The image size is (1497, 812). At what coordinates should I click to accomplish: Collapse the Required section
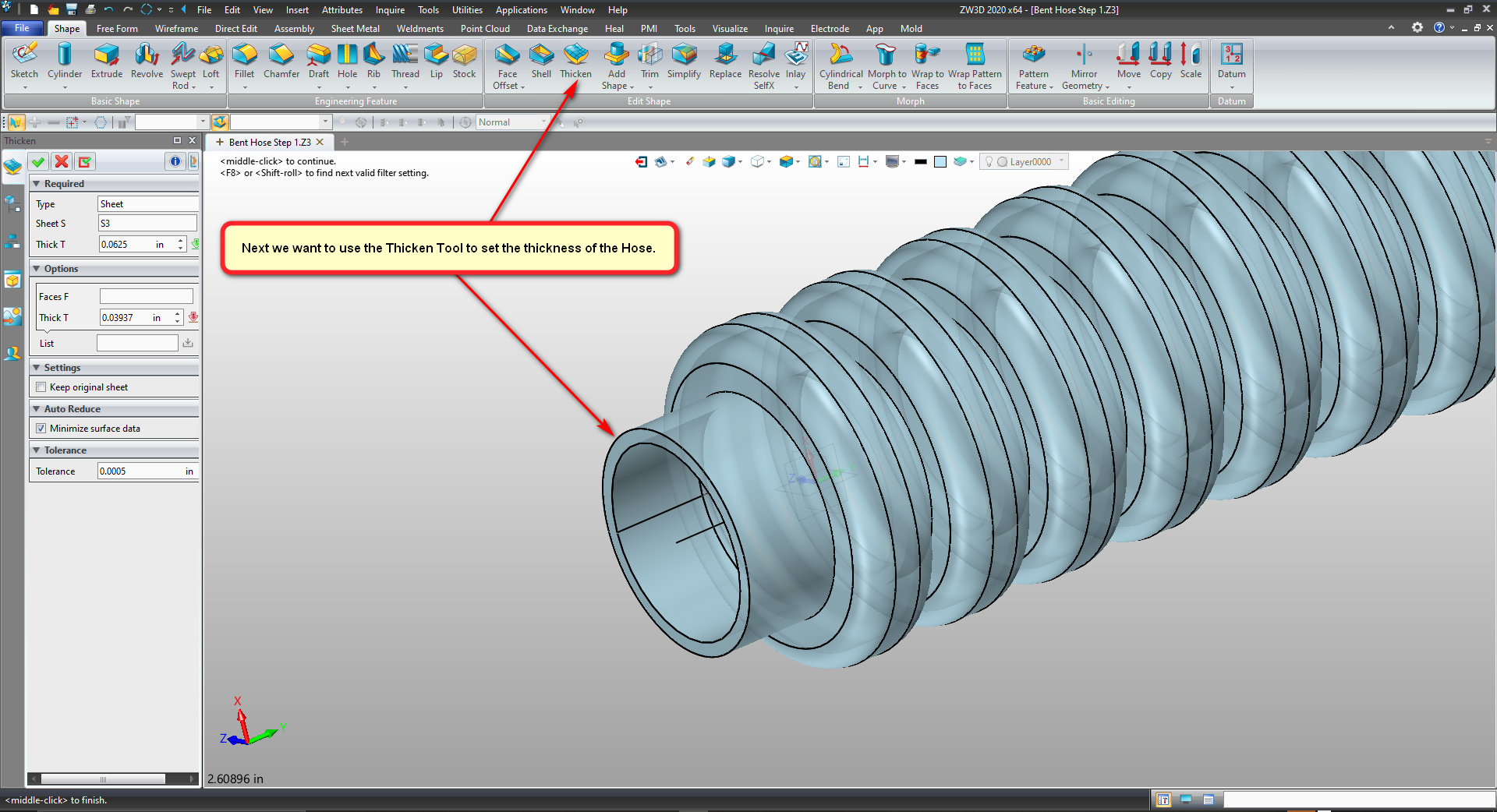coord(36,184)
